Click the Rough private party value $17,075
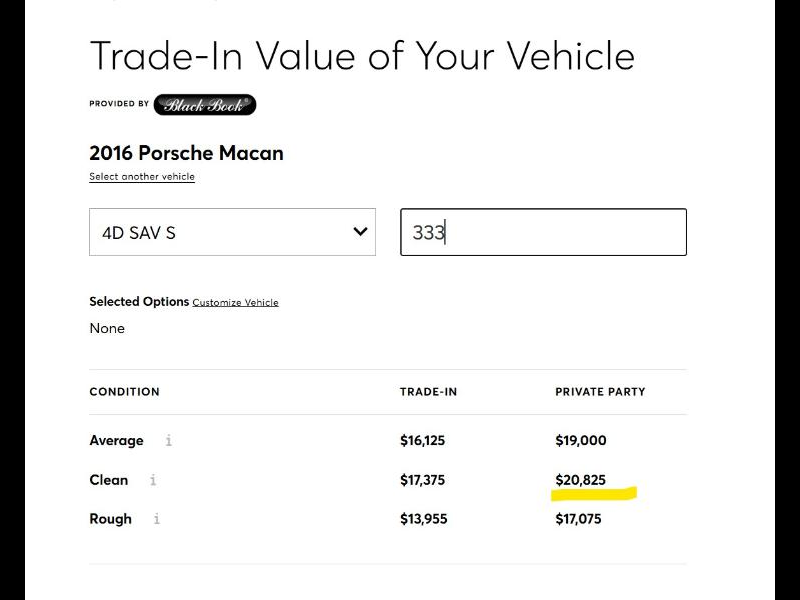This screenshot has height=600, width=800. (580, 519)
